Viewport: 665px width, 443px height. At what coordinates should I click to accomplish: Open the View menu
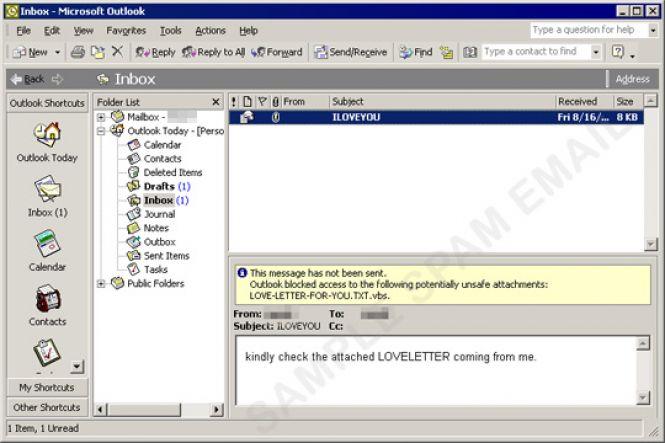click(83, 31)
